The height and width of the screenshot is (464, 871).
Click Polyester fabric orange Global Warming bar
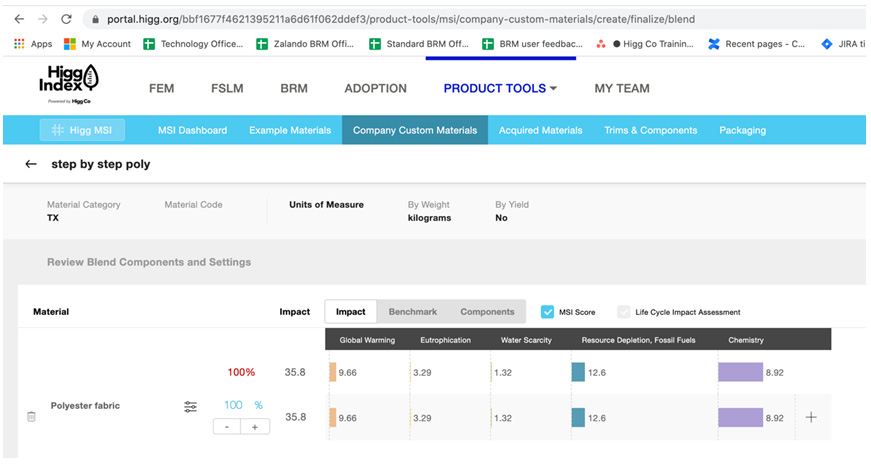[333, 417]
